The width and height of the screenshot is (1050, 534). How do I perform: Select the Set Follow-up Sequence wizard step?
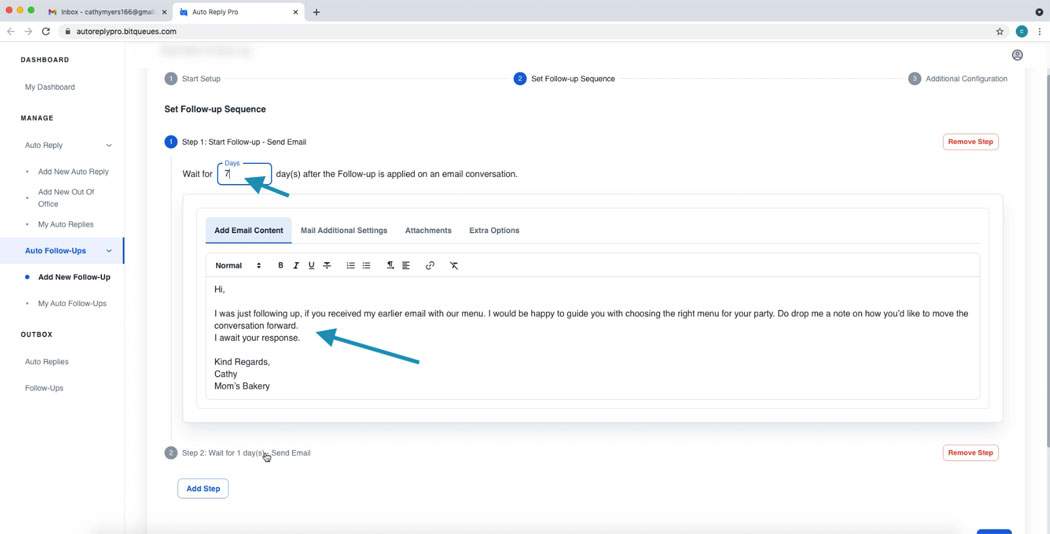[565, 78]
